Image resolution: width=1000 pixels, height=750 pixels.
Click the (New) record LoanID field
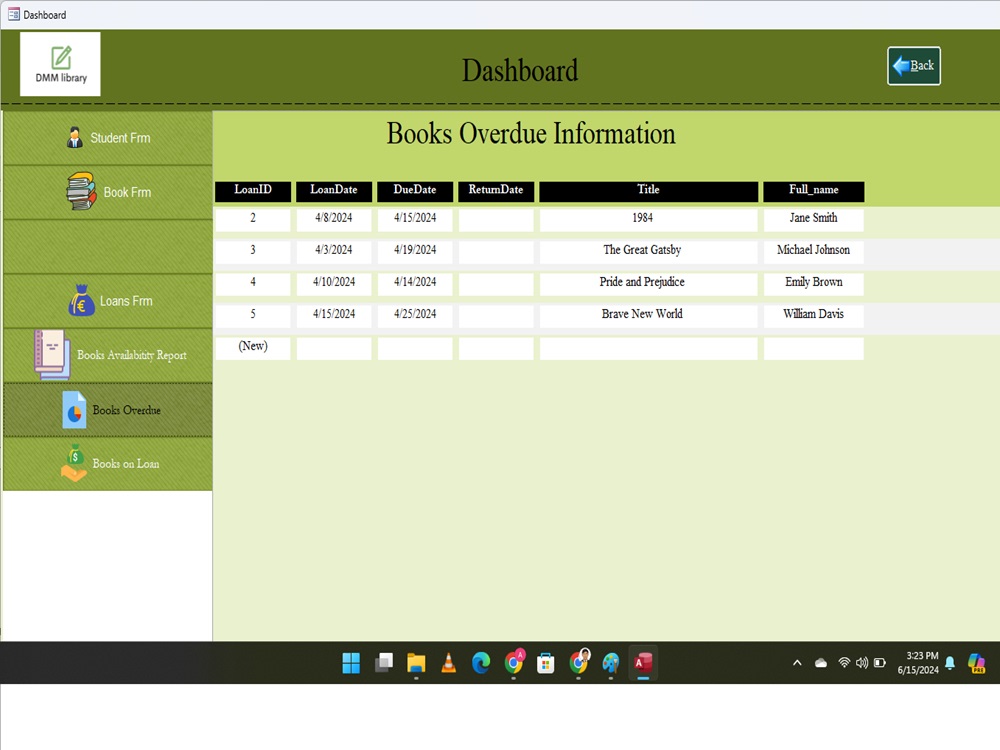tap(253, 348)
